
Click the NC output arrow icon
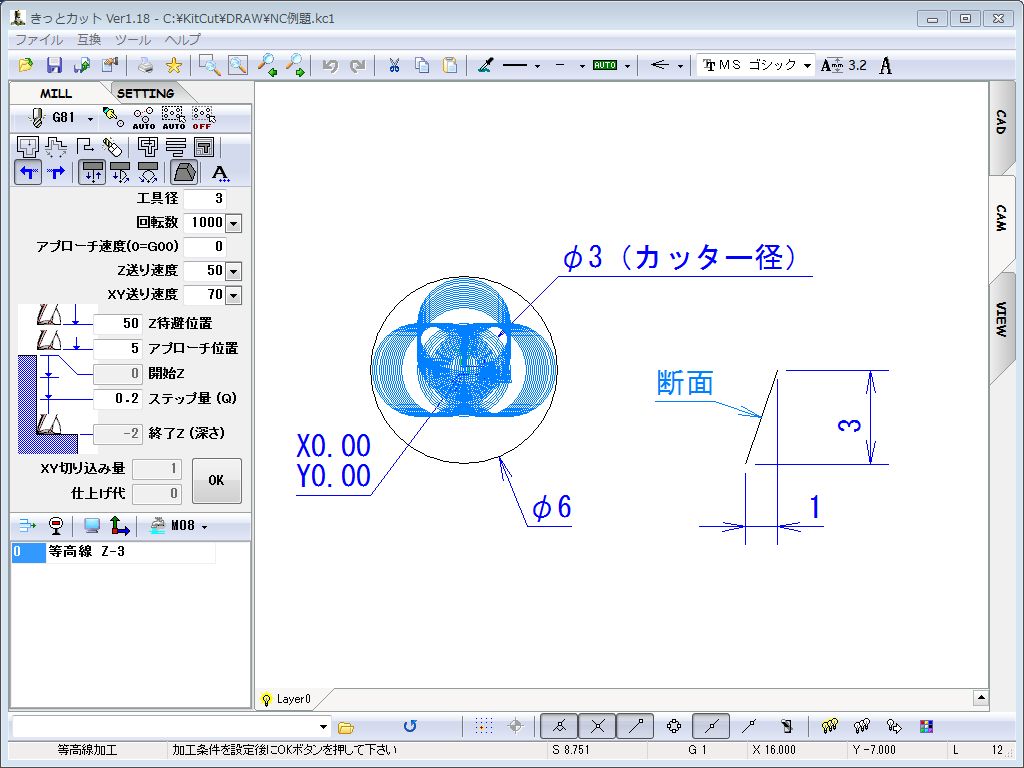(27, 526)
